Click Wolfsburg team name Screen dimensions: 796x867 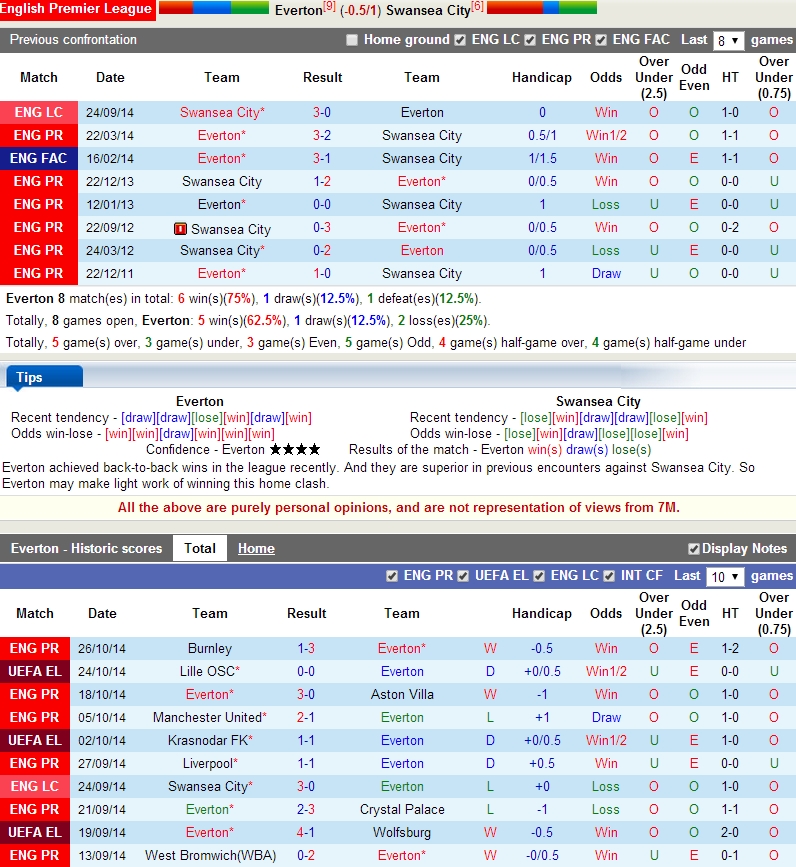click(402, 832)
